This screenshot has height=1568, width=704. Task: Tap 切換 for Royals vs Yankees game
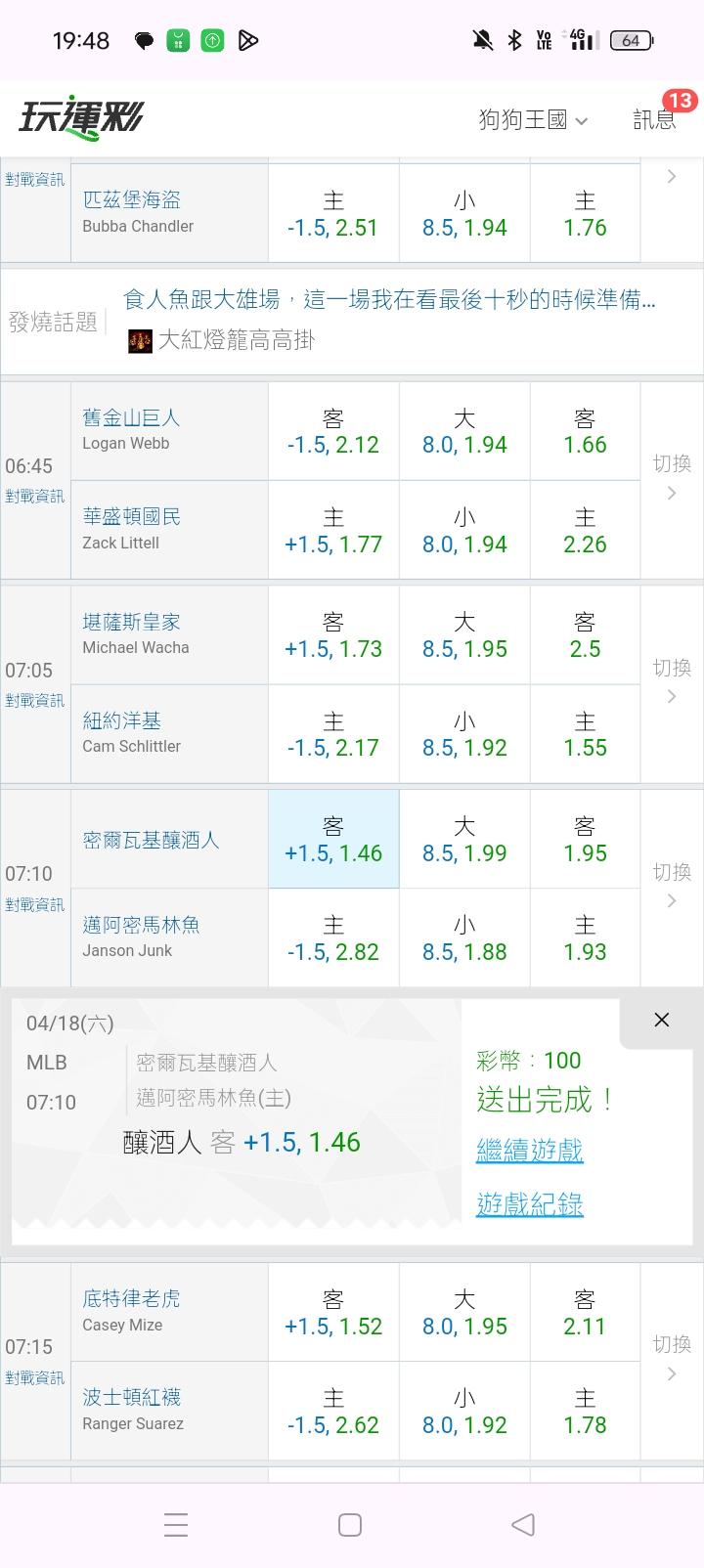pyautogui.click(x=672, y=680)
